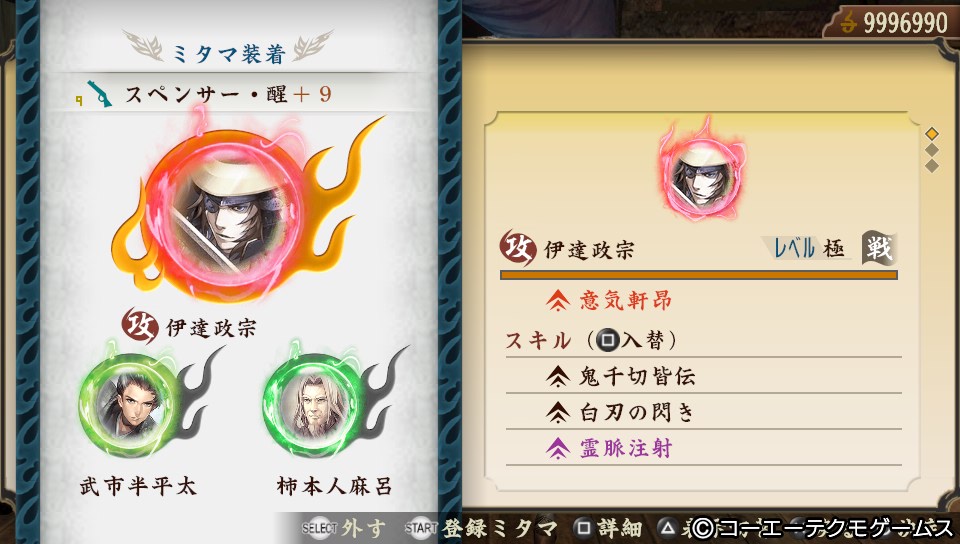The height and width of the screenshot is (544, 960).
Task: Select the bottom diamond page indicator
Action: point(932,166)
